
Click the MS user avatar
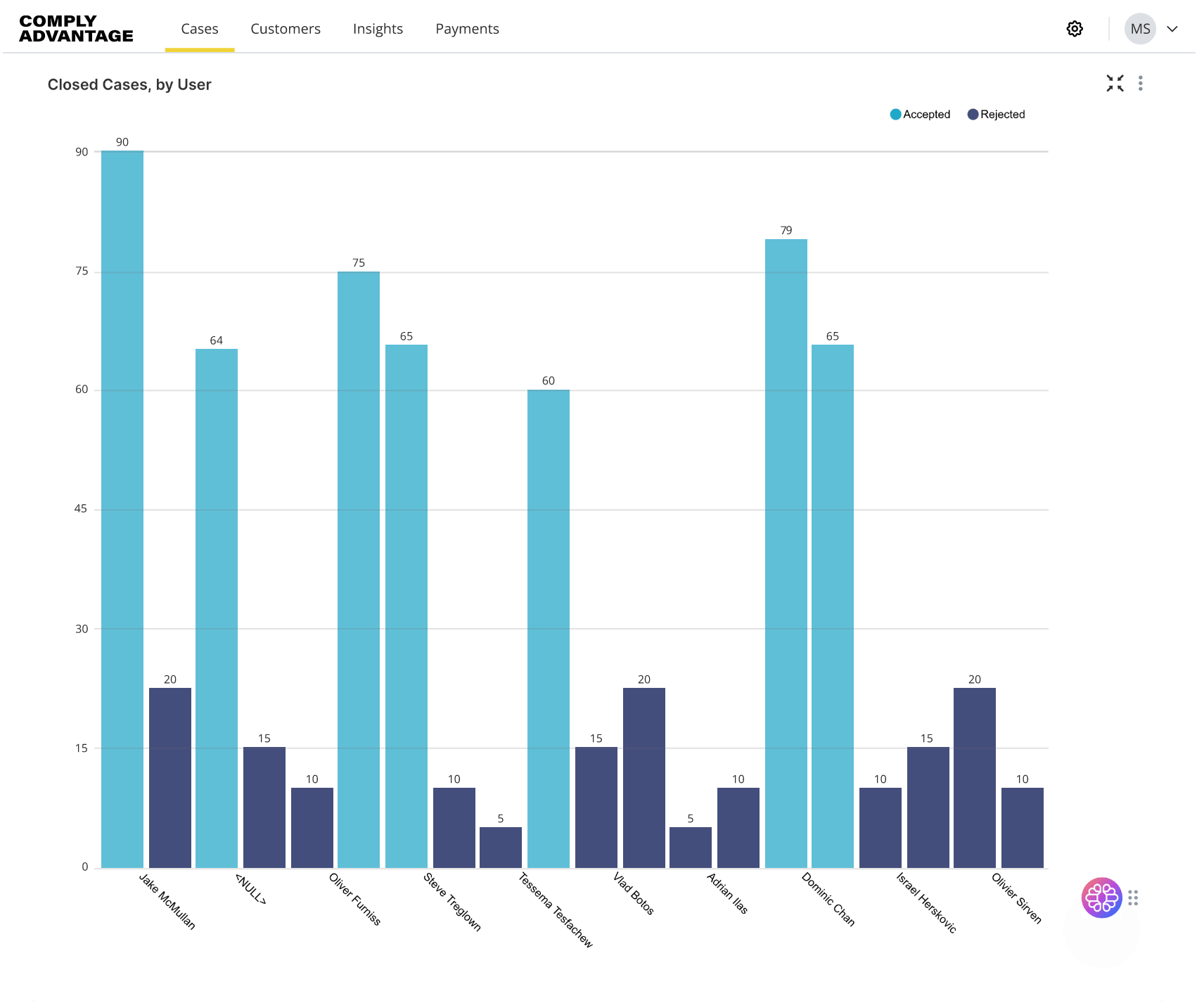pos(1140,29)
